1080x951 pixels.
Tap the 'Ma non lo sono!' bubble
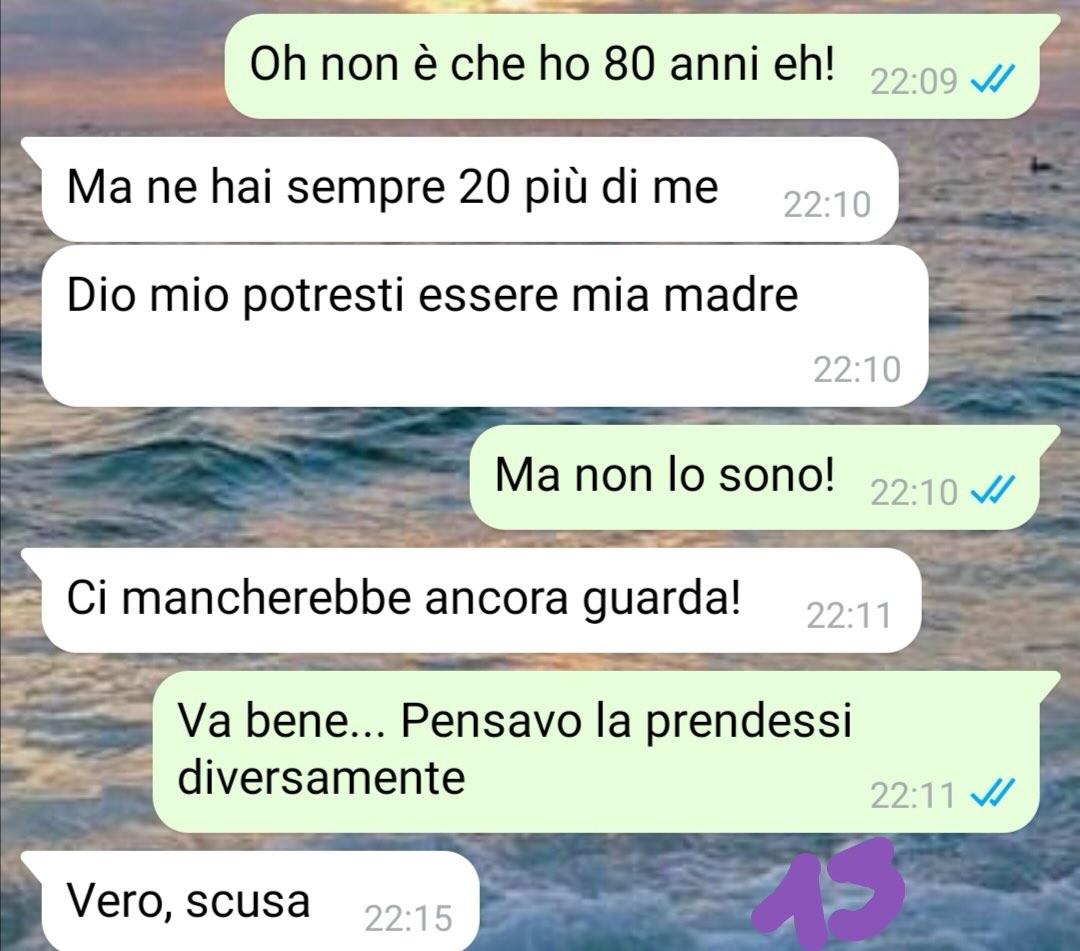[755, 477]
